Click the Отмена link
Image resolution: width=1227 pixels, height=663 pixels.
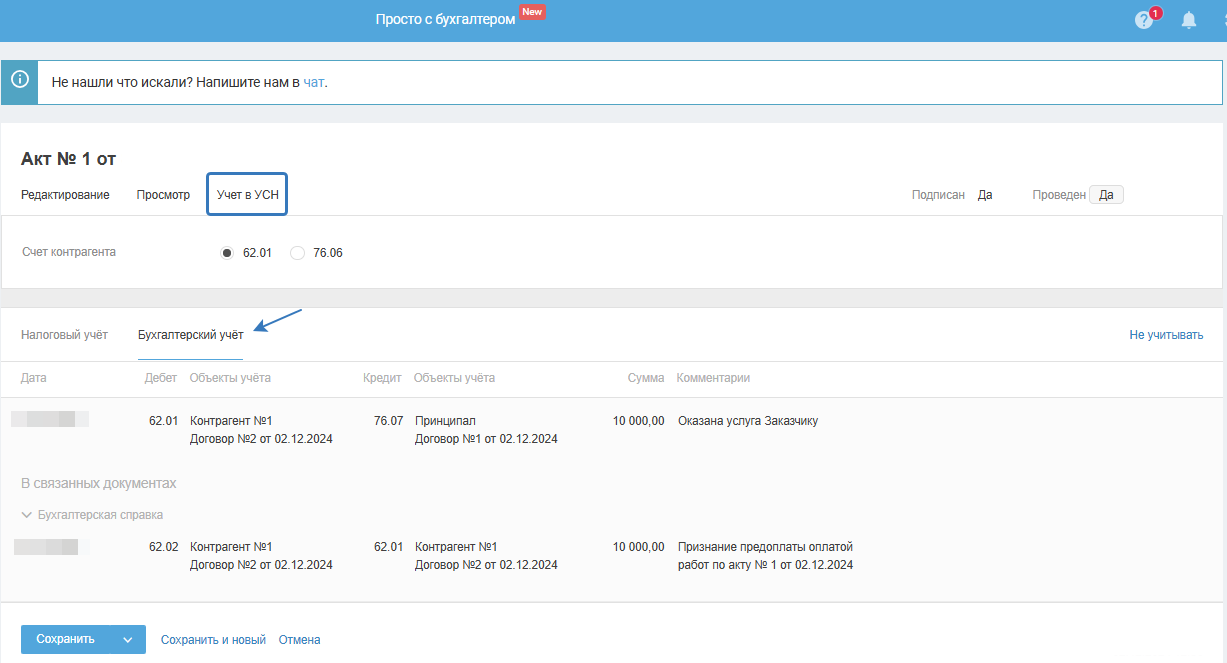coord(299,640)
